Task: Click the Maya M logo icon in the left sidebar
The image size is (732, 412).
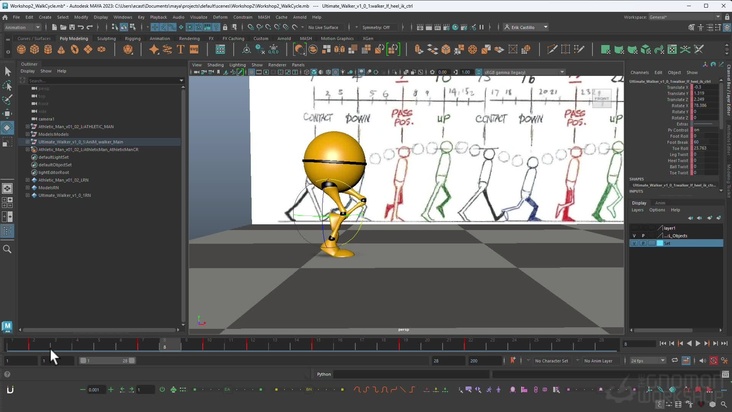Action: click(7, 326)
